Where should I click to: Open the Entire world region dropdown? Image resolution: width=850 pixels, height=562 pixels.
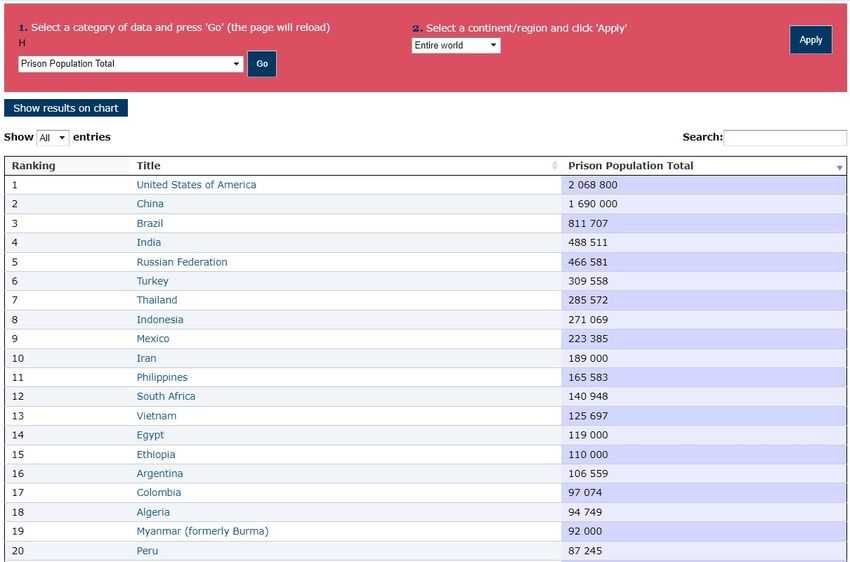(x=456, y=46)
